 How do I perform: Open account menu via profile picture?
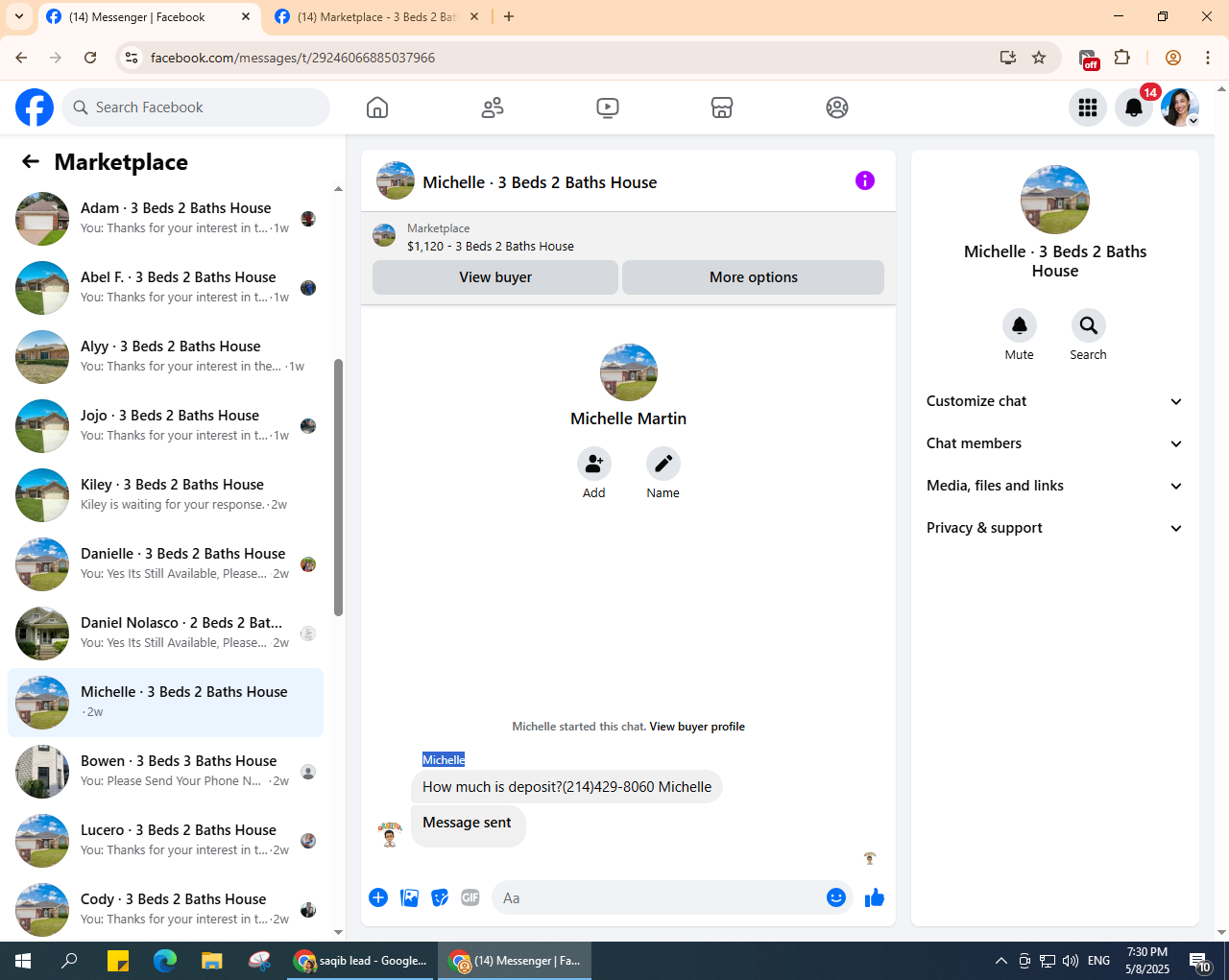1180,108
